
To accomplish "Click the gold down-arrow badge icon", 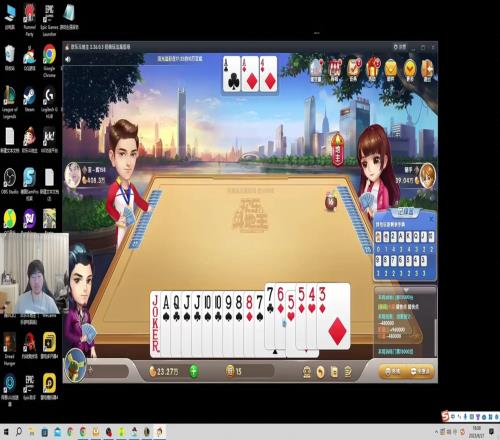I will pos(410,70).
